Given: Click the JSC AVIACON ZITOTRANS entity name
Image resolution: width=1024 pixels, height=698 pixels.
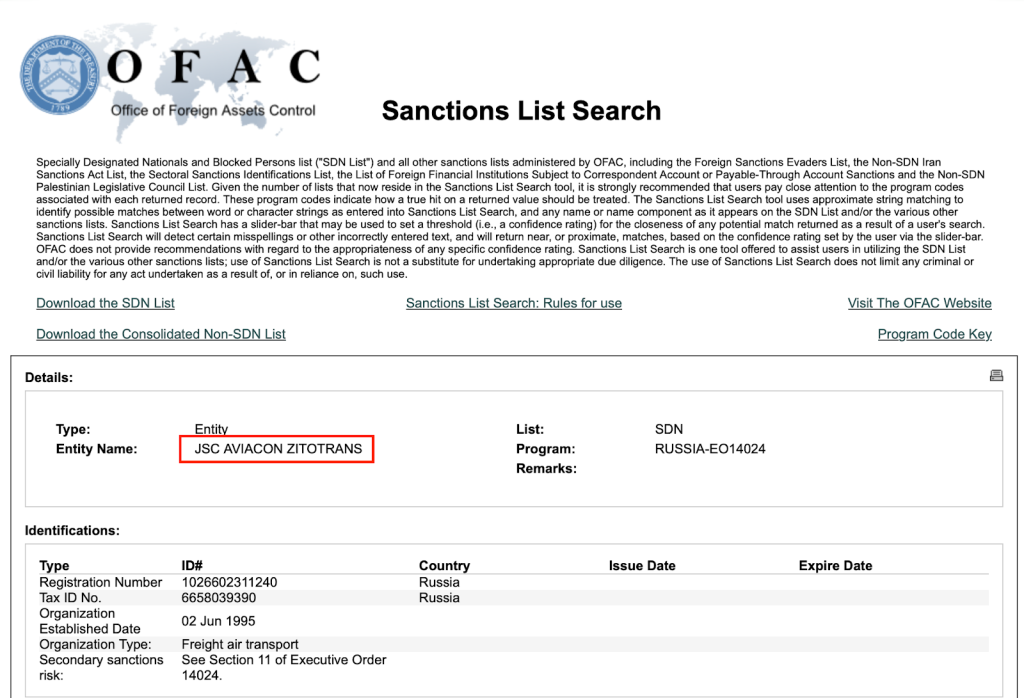Looking at the screenshot, I should point(278,449).
